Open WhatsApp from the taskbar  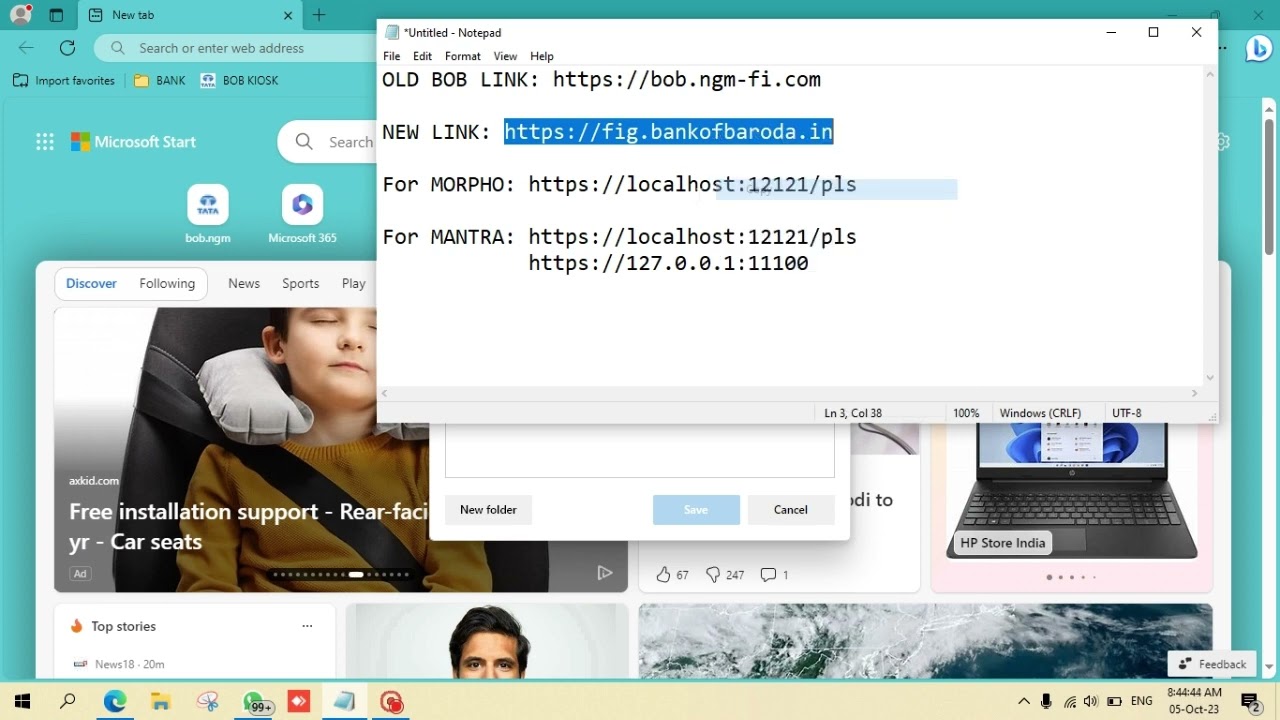[255, 702]
